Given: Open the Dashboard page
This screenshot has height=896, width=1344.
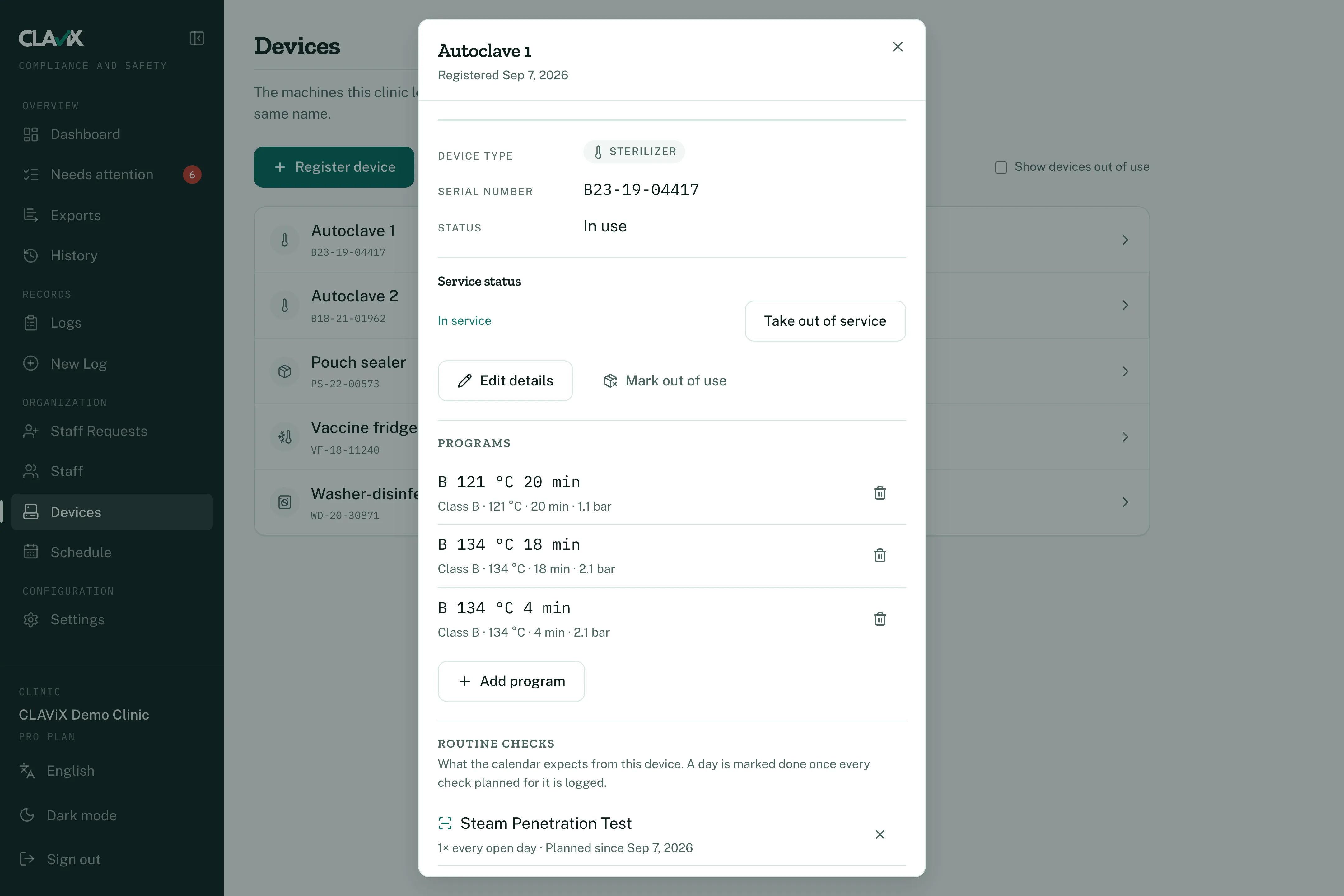Looking at the screenshot, I should (x=112, y=134).
